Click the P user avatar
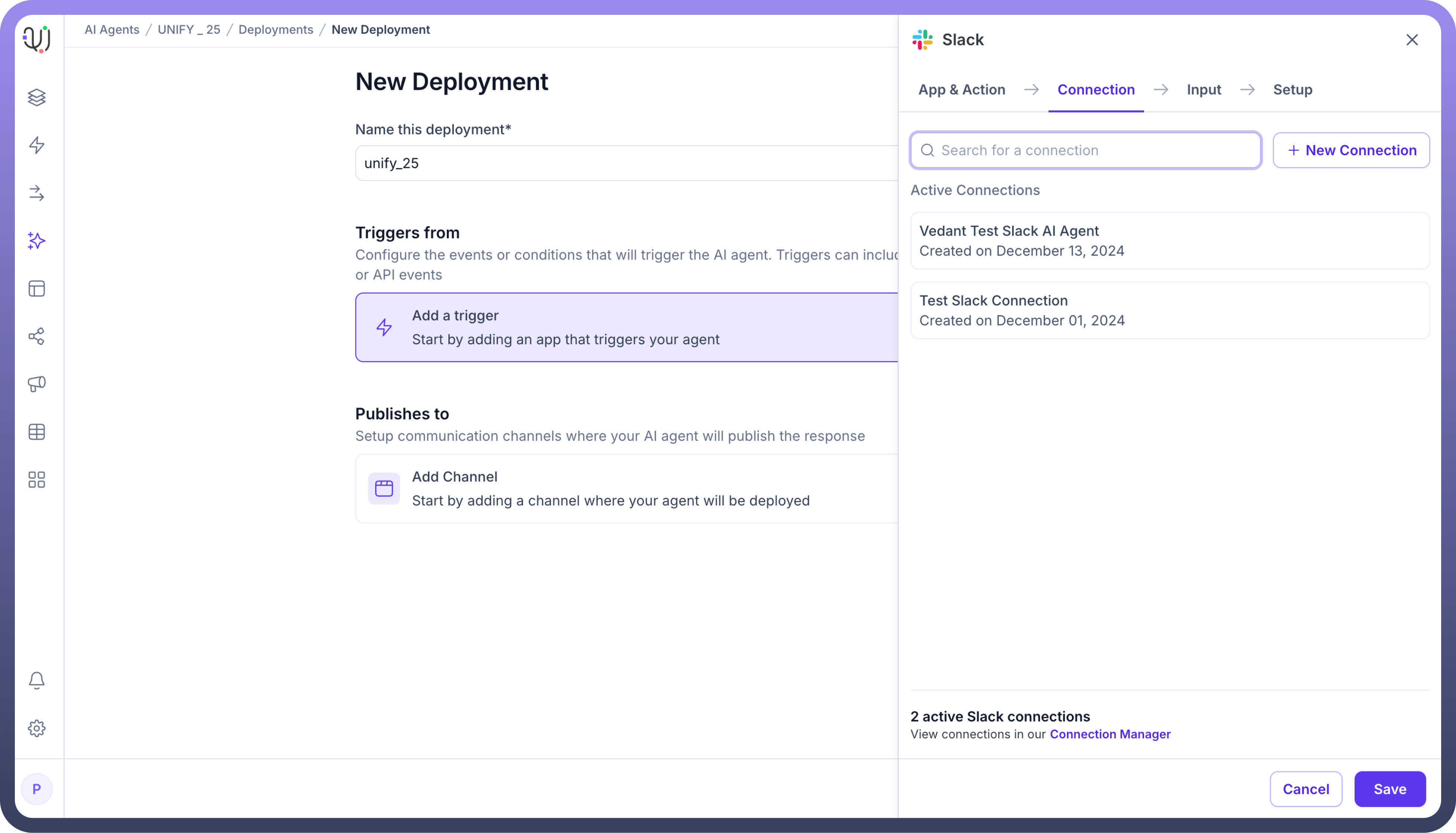1456x833 pixels. point(37,789)
